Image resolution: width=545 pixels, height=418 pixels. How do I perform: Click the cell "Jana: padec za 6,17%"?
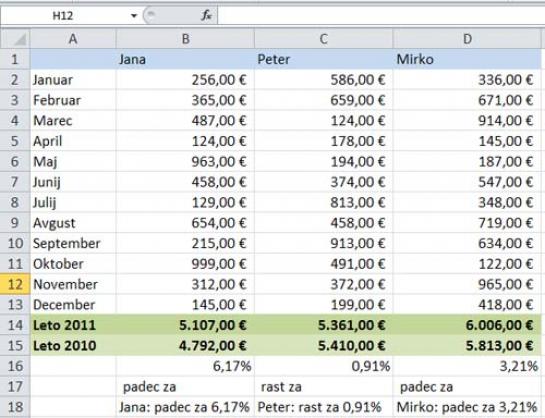(185, 407)
